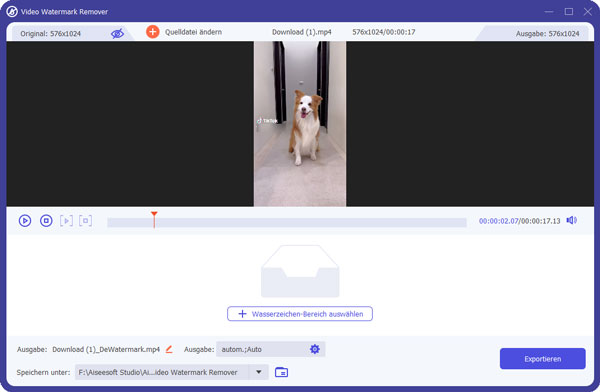Click the Ausgabe: 576x1024 tab label
600x392 pixels.
547,34
